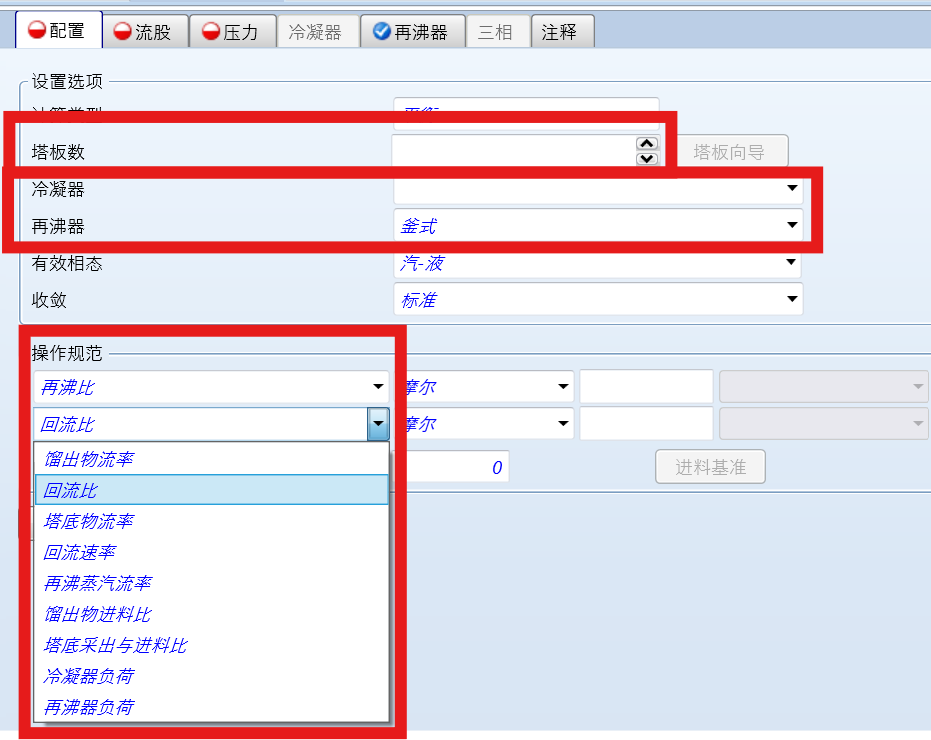
Task: Open the 压力 tab
Action: click(231, 32)
